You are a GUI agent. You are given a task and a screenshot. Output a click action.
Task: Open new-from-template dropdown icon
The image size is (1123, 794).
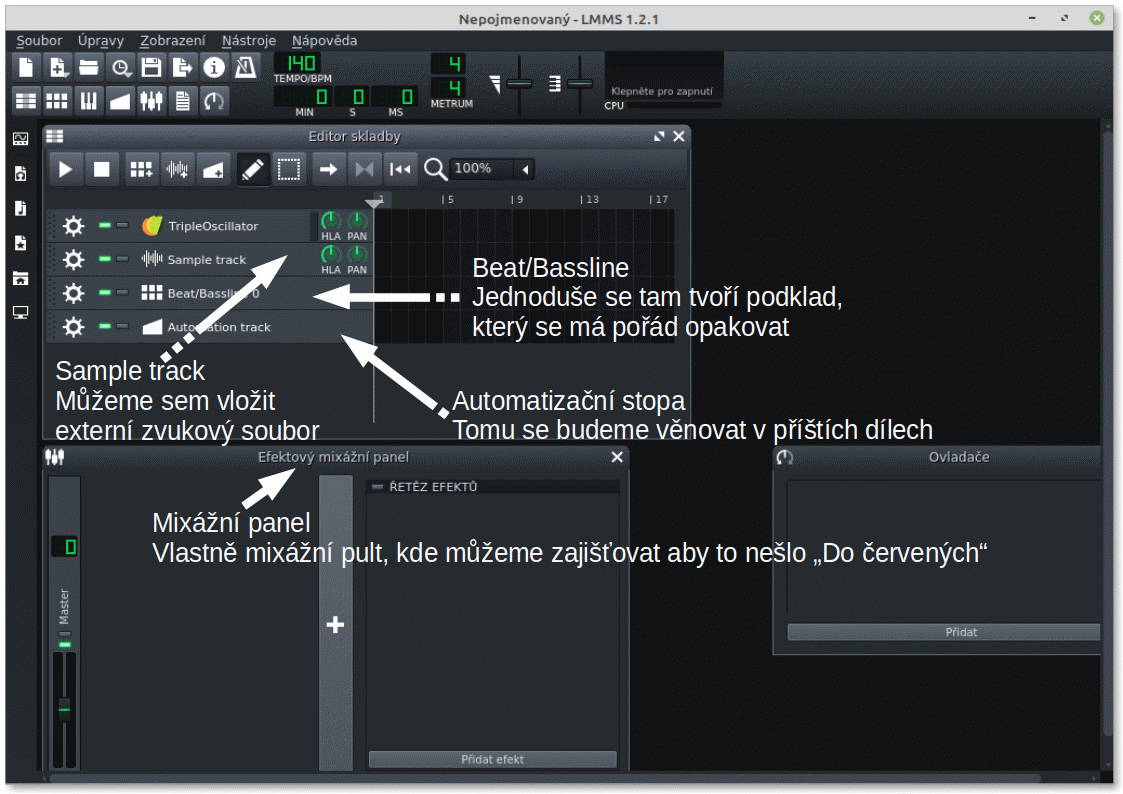click(57, 68)
